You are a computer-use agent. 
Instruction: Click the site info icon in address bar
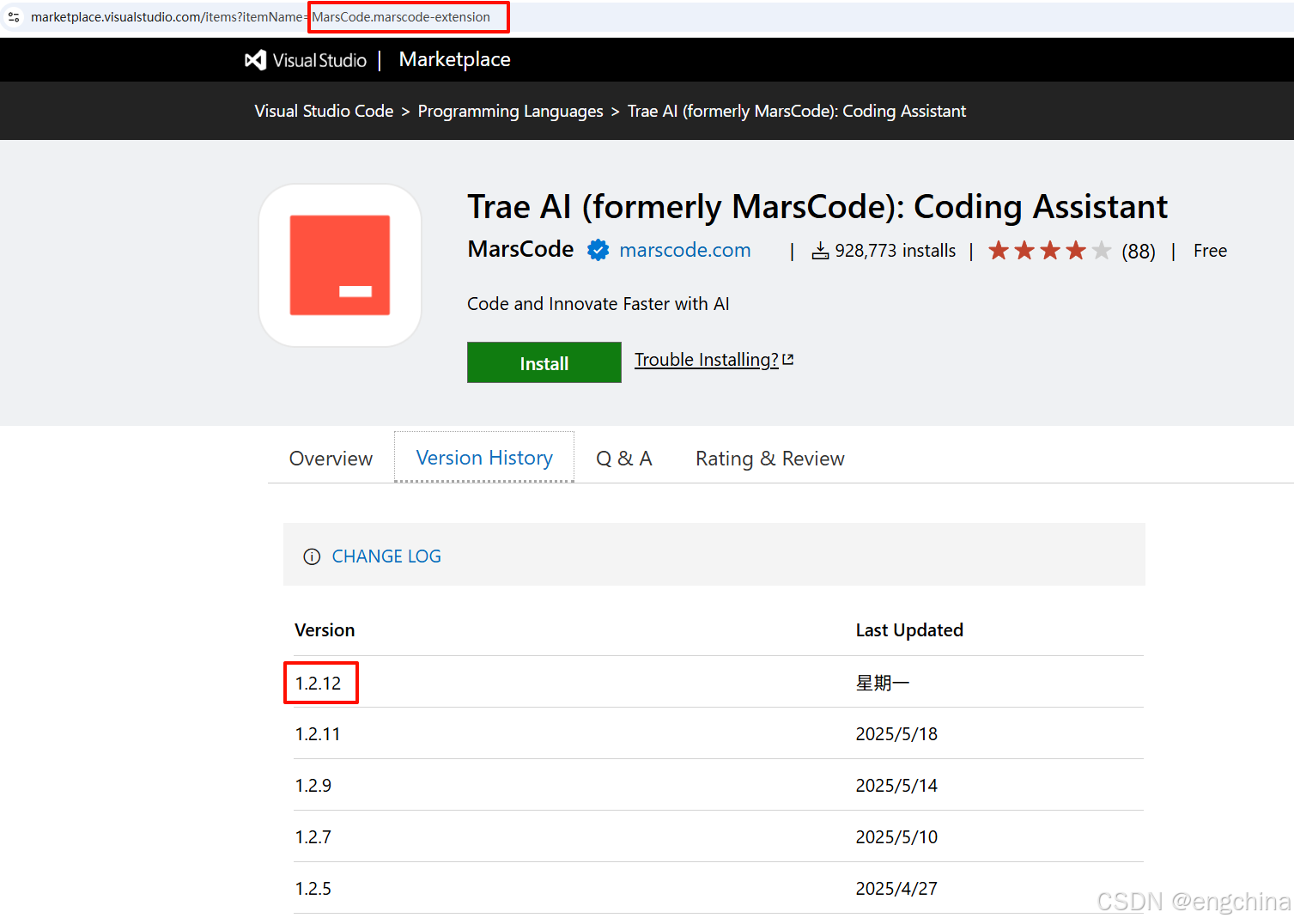tap(14, 17)
